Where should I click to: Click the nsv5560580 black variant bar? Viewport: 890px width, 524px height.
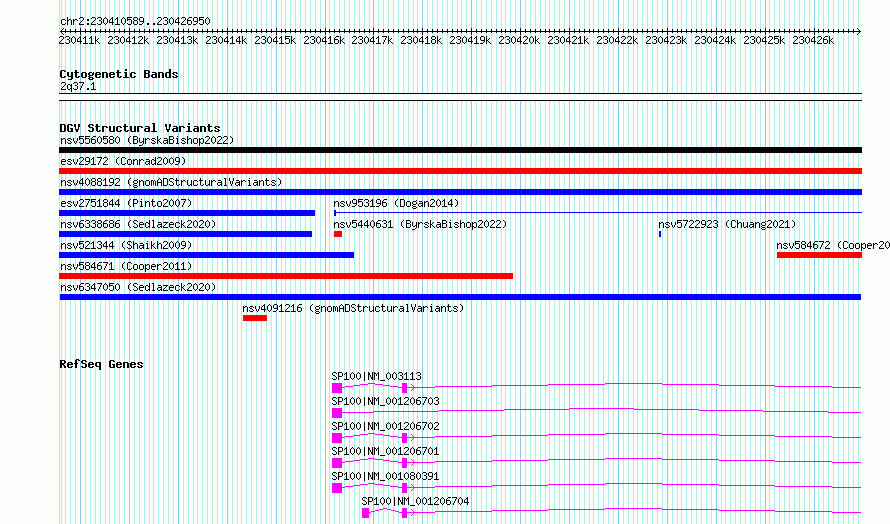(x=460, y=150)
